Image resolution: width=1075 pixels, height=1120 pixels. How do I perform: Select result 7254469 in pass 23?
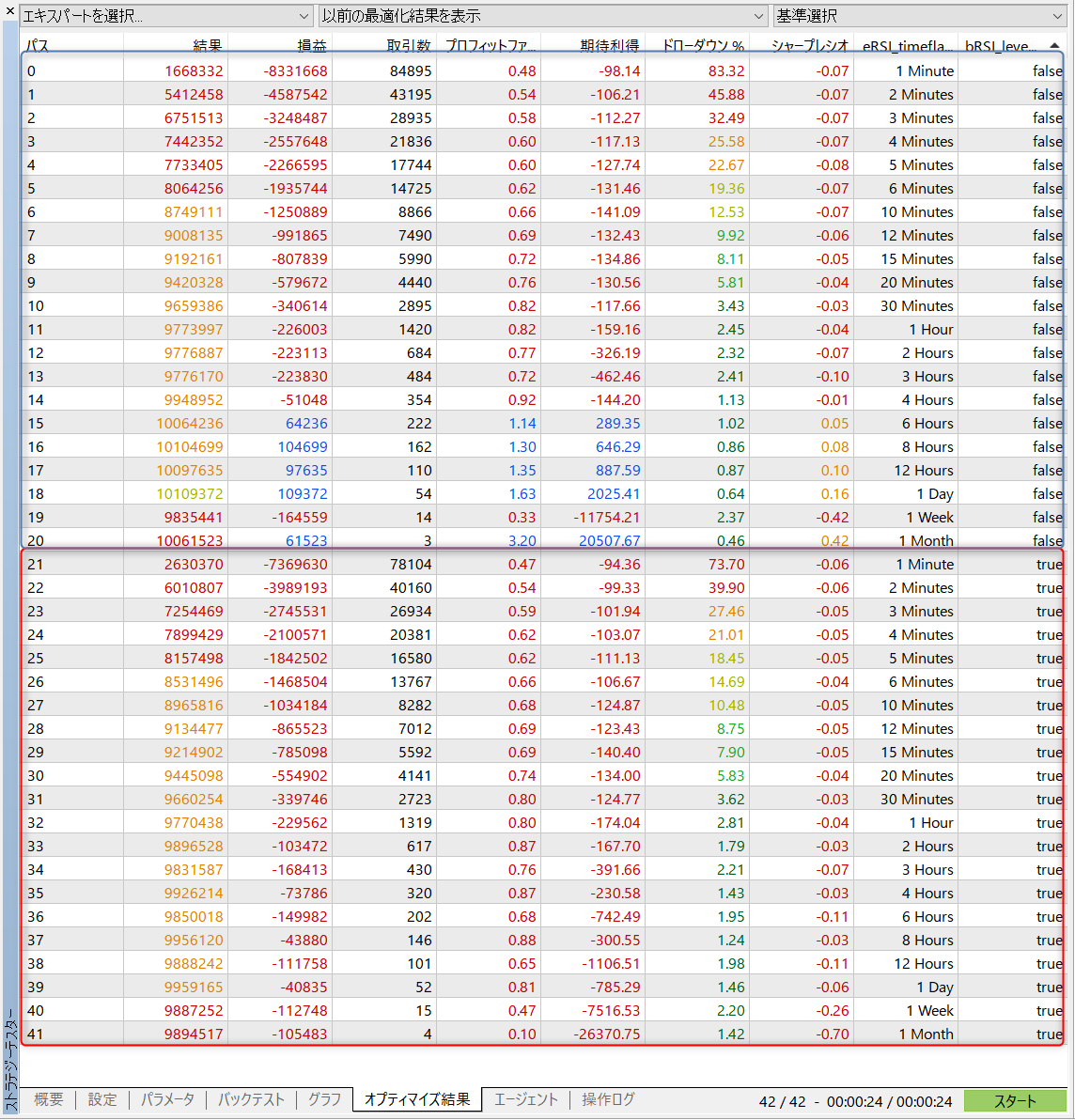pyautogui.click(x=194, y=612)
